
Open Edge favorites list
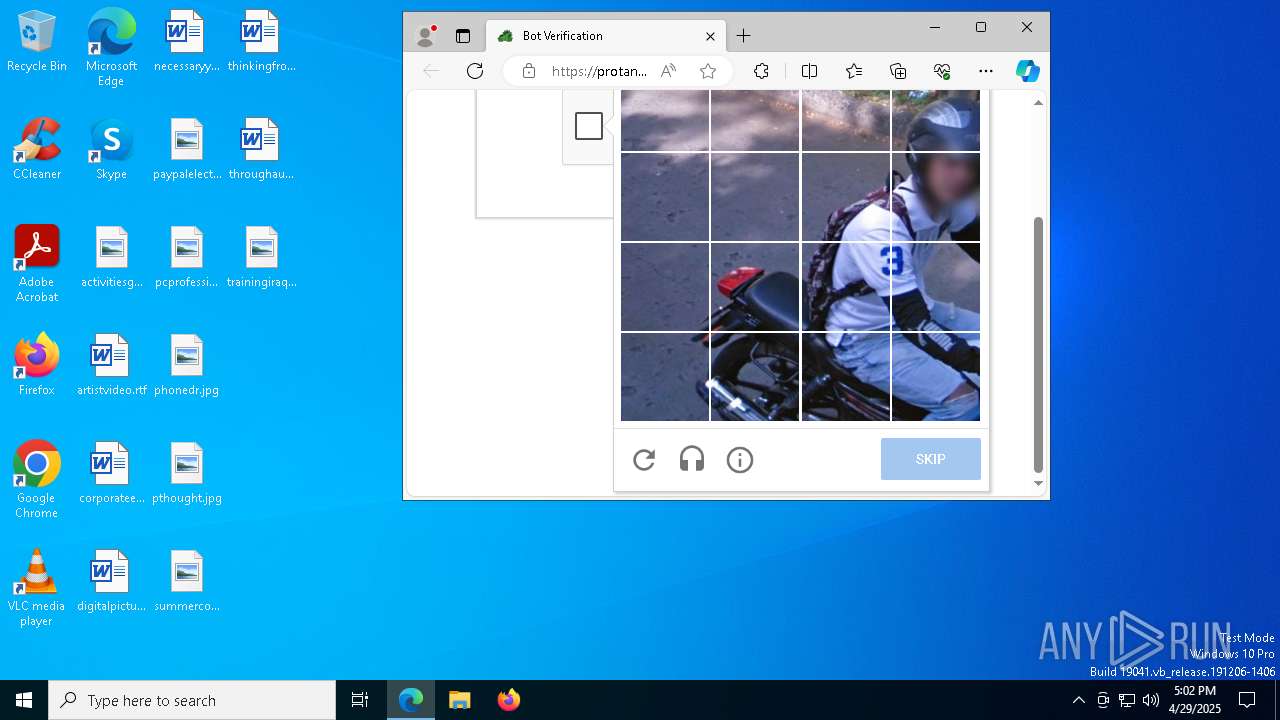tap(854, 71)
